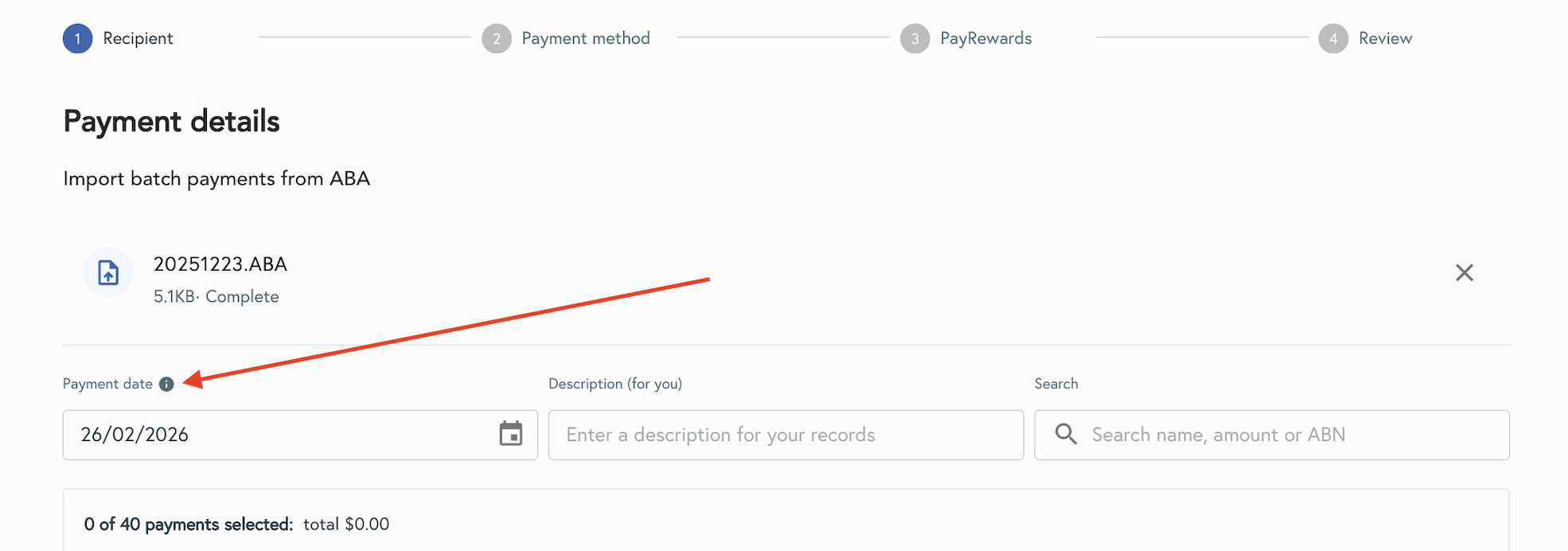Click the Payment date field showing 26/02/2026
The width and height of the screenshot is (1568, 551).
[x=279, y=435]
